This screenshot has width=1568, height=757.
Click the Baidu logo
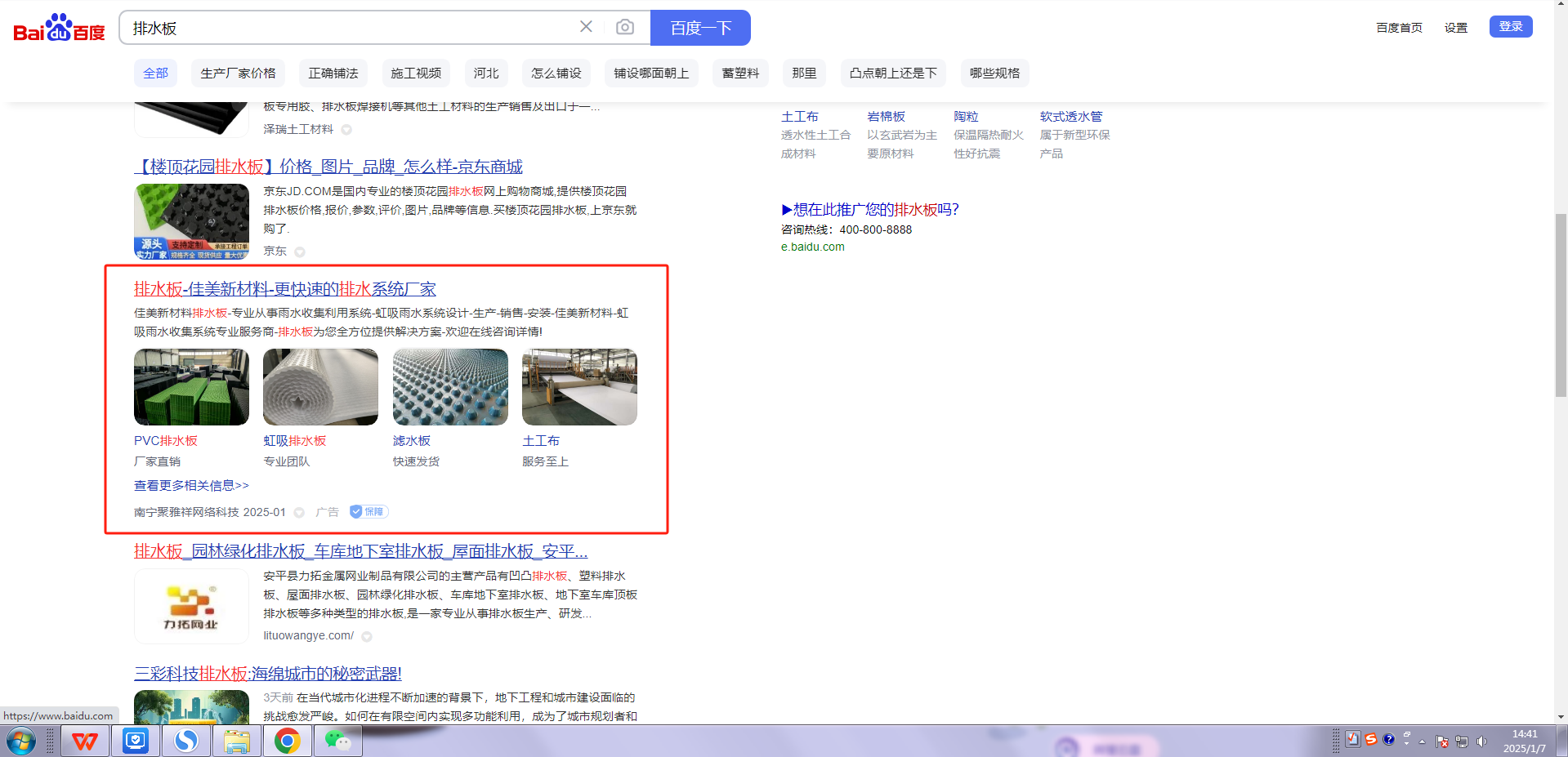(59, 28)
